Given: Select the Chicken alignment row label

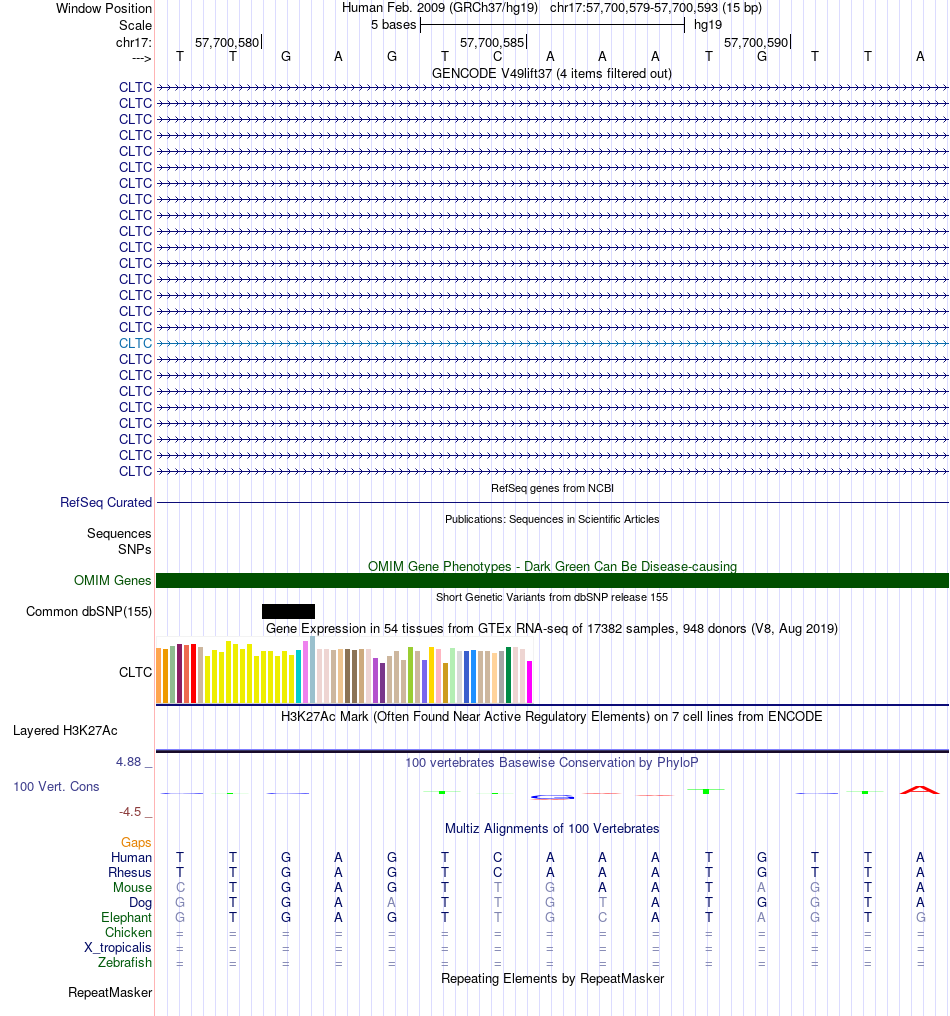Looking at the screenshot, I should [x=128, y=933].
